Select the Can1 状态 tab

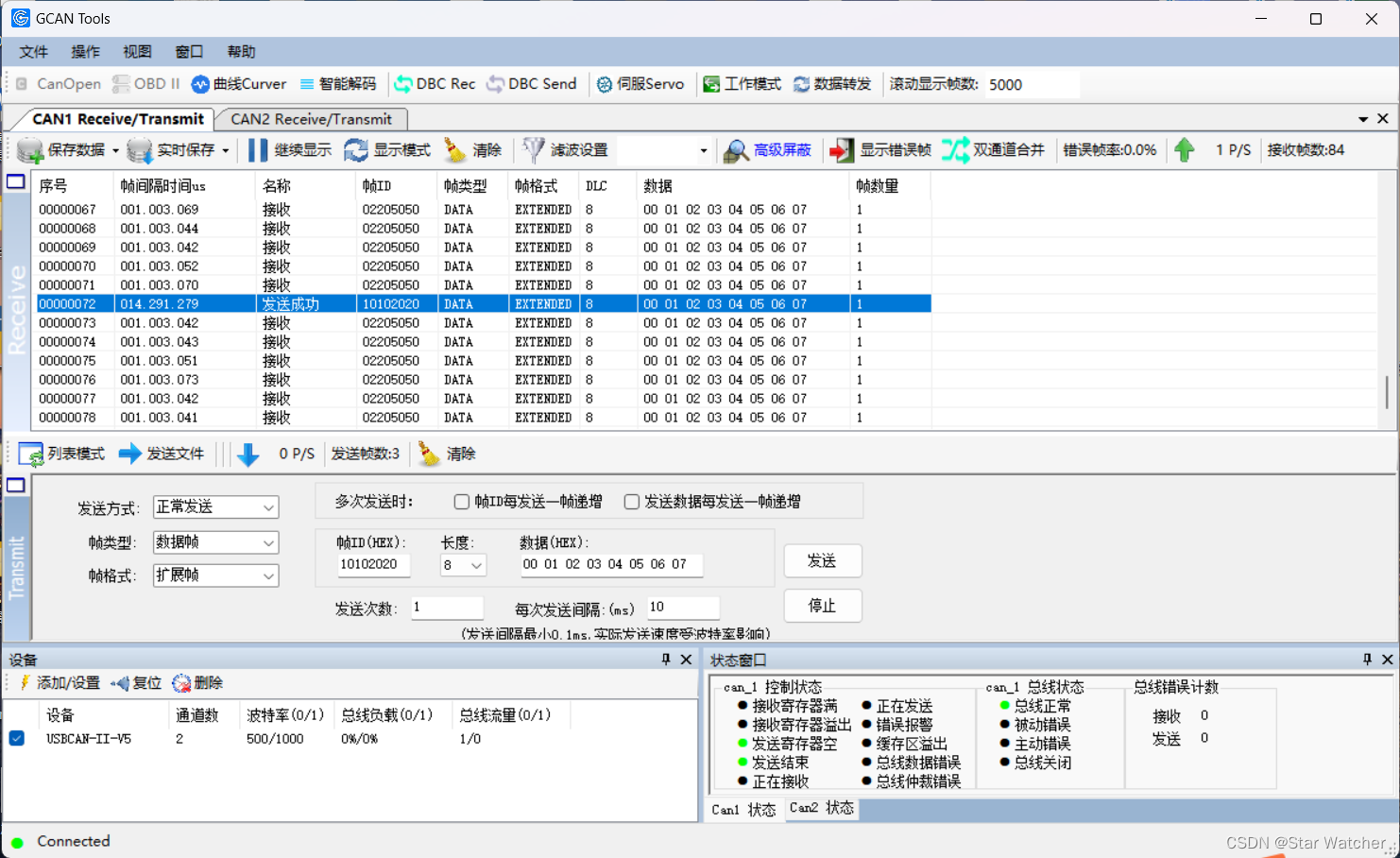coord(743,810)
